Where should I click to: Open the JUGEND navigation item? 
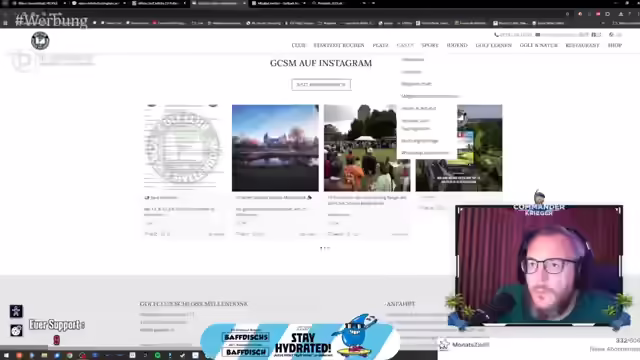pyautogui.click(x=457, y=45)
